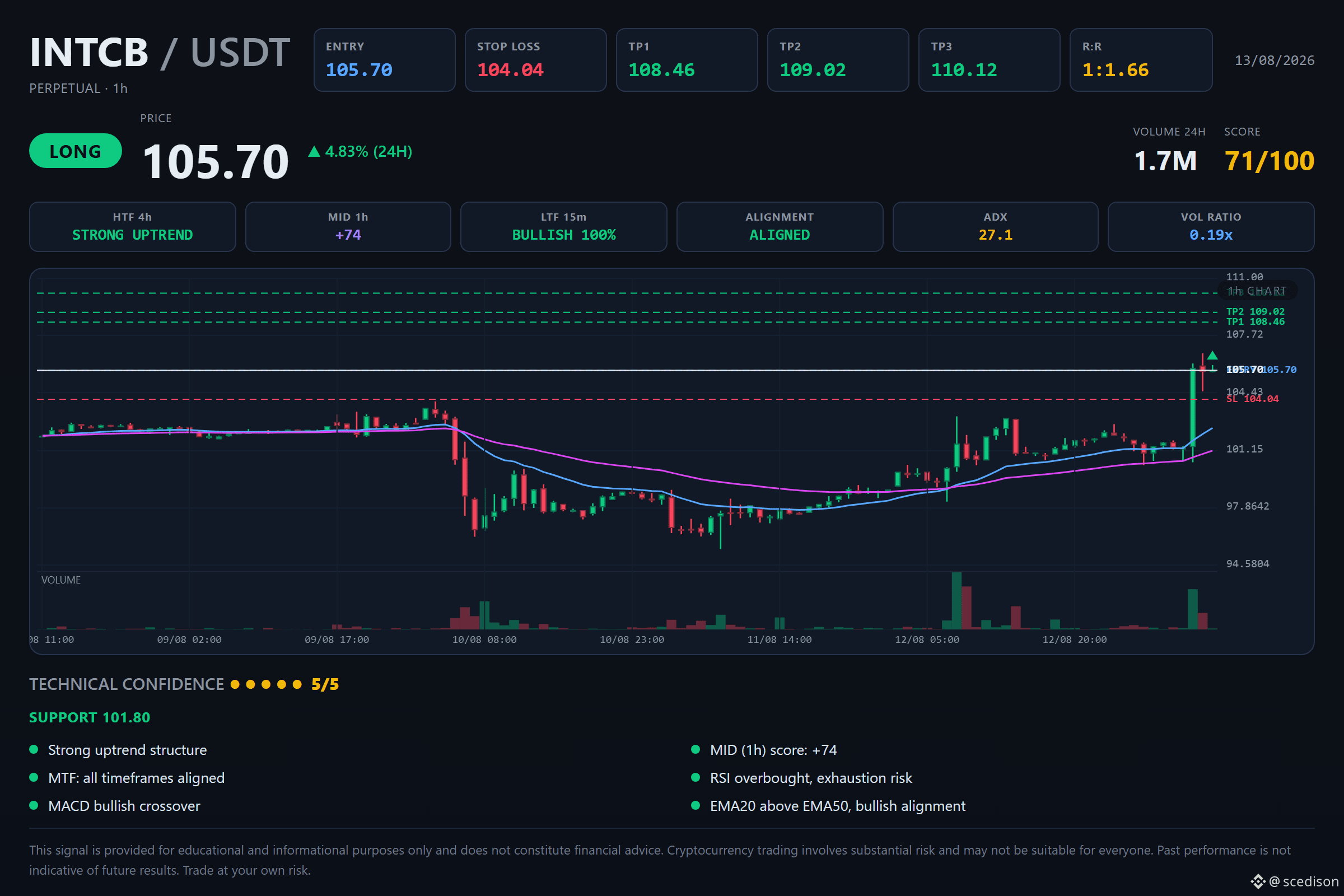Viewport: 1344px width, 896px height.
Task: Select the HTF 4h STRONG UPTREND card
Action: [x=133, y=227]
